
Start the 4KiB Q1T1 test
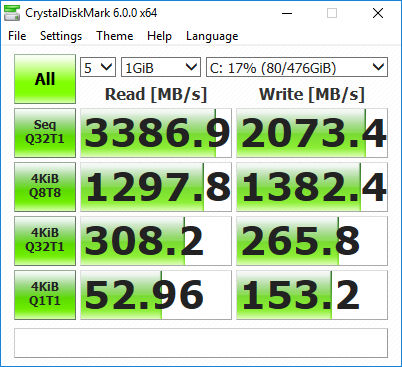pos(45,295)
